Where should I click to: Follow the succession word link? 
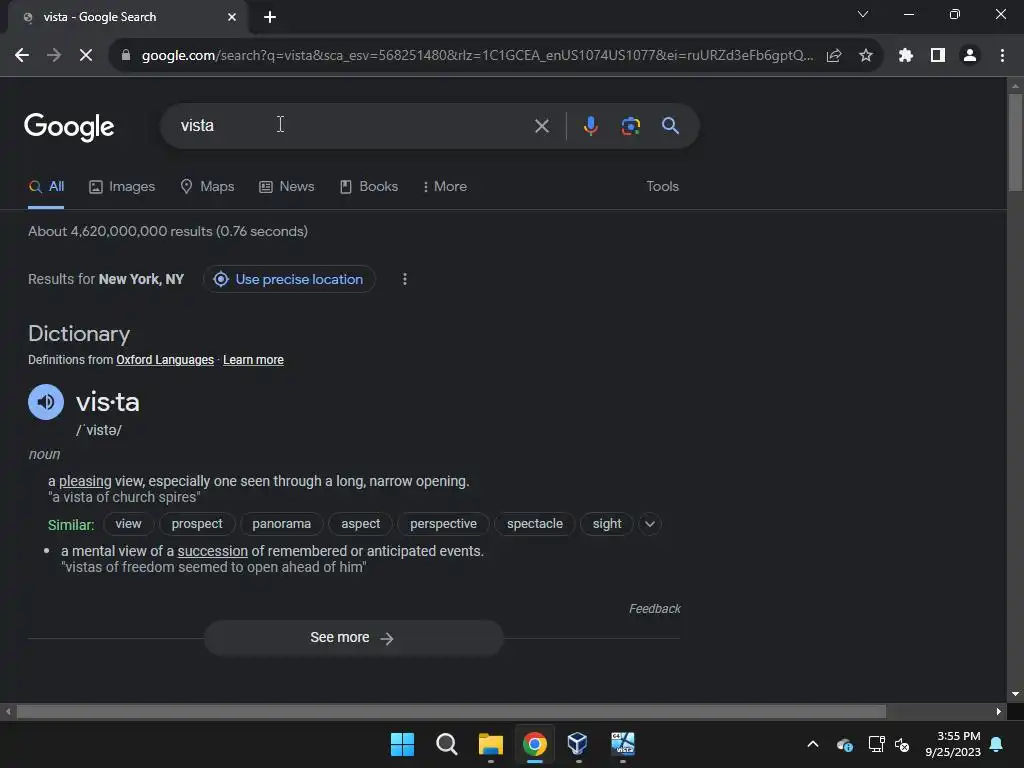click(213, 551)
